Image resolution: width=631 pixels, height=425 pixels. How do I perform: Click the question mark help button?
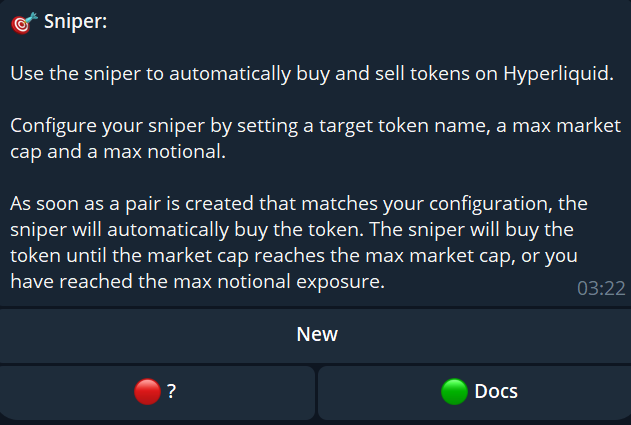tap(158, 393)
